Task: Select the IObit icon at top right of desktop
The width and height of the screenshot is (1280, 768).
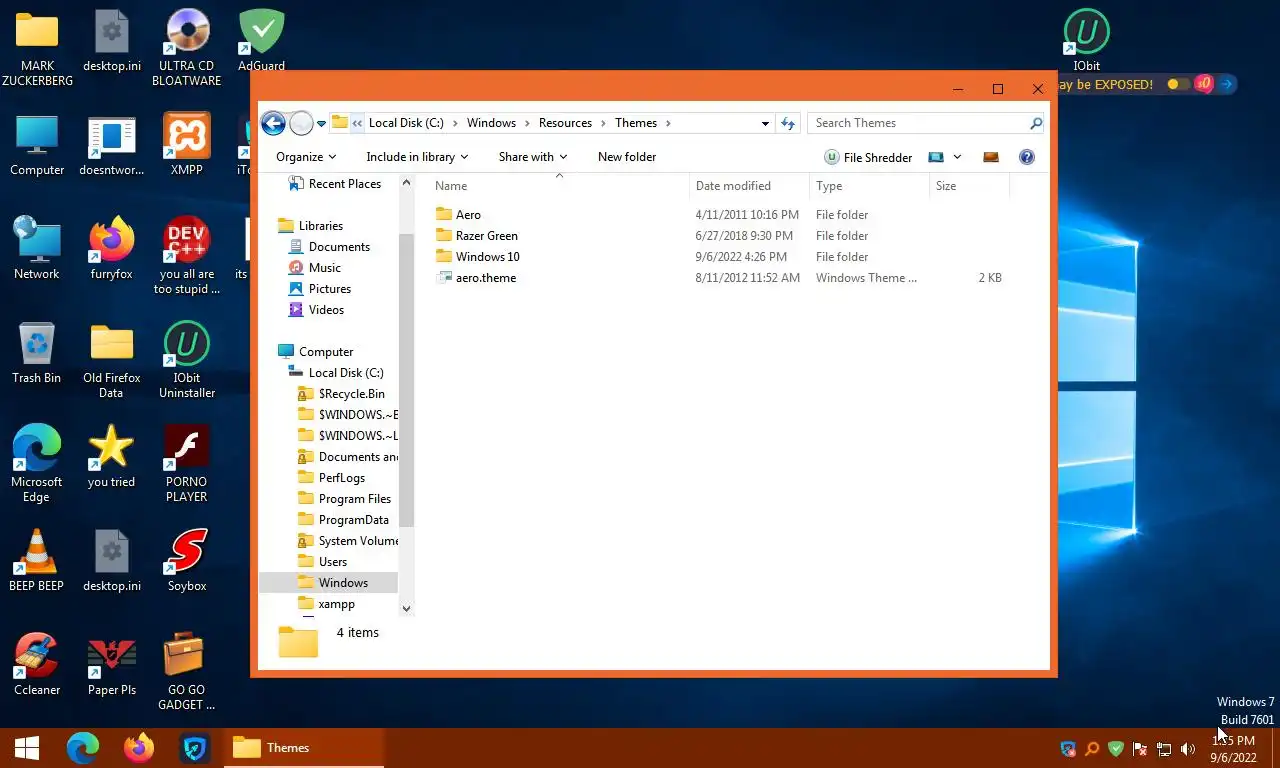Action: coord(1087,40)
